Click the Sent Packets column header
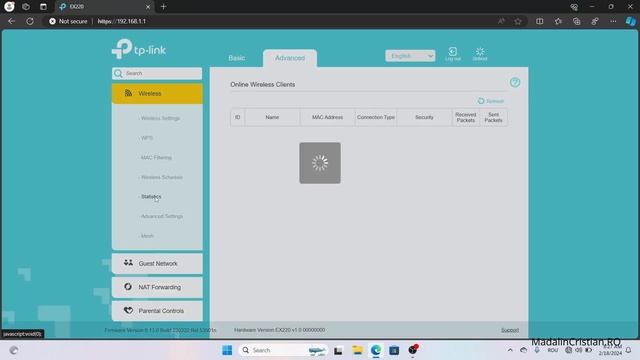Image resolution: width=640 pixels, height=360 pixels. [x=493, y=118]
